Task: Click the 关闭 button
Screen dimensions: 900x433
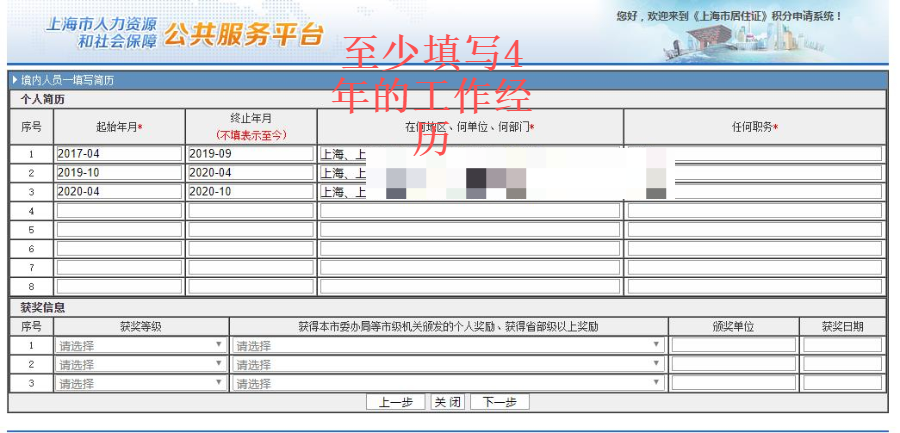Action: 448,402
